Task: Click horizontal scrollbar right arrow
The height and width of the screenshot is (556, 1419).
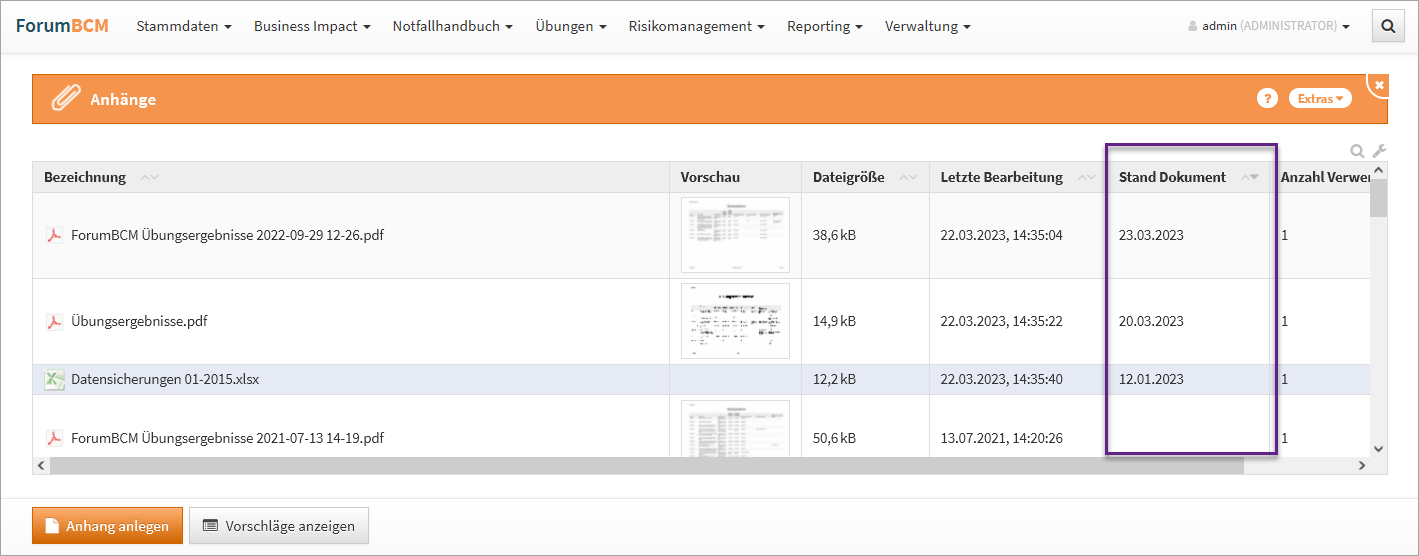Action: pyautogui.click(x=1361, y=466)
